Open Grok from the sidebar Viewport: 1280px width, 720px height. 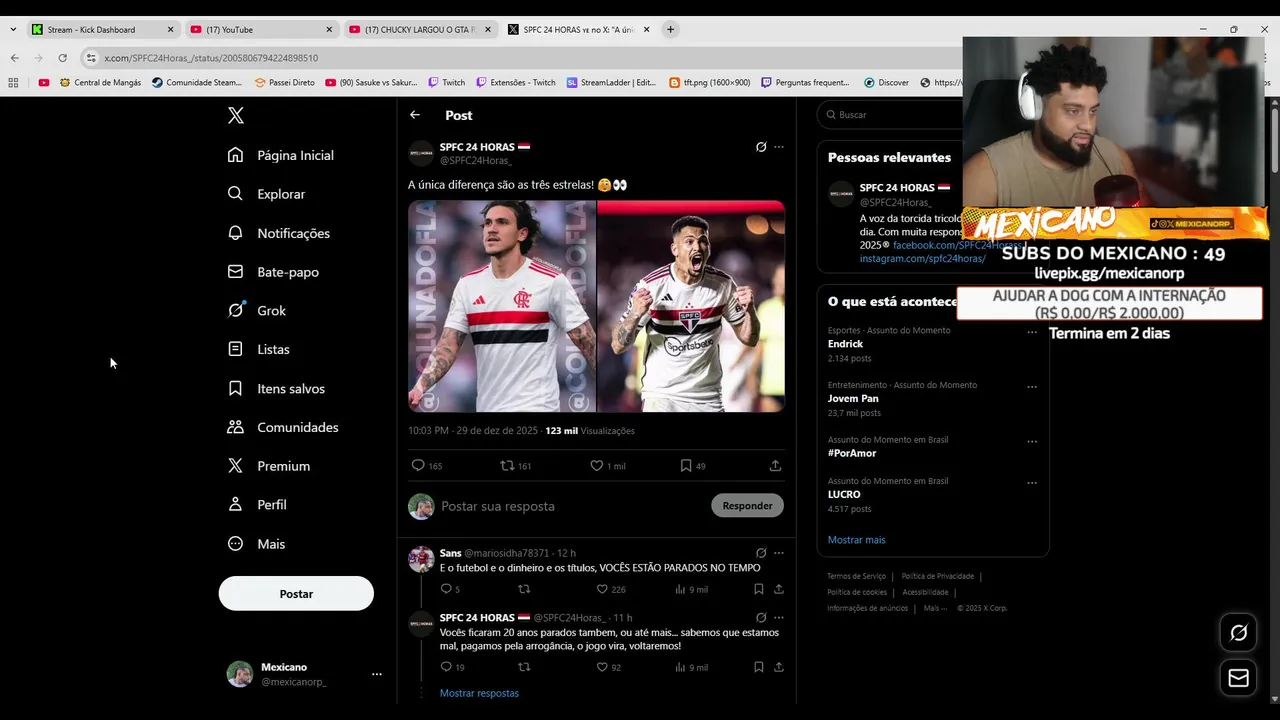[x=257, y=311]
